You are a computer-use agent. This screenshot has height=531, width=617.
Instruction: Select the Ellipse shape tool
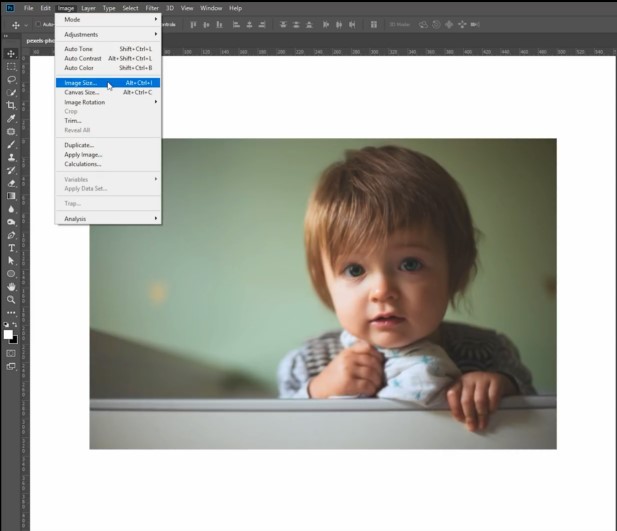click(11, 274)
